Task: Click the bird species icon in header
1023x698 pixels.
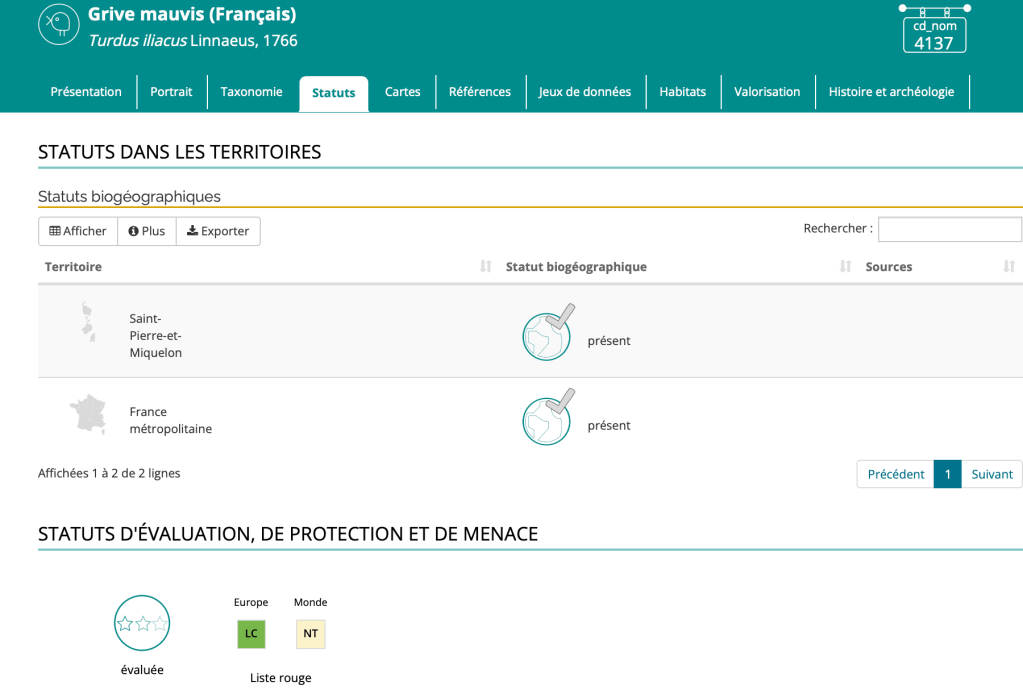Action: click(x=59, y=25)
